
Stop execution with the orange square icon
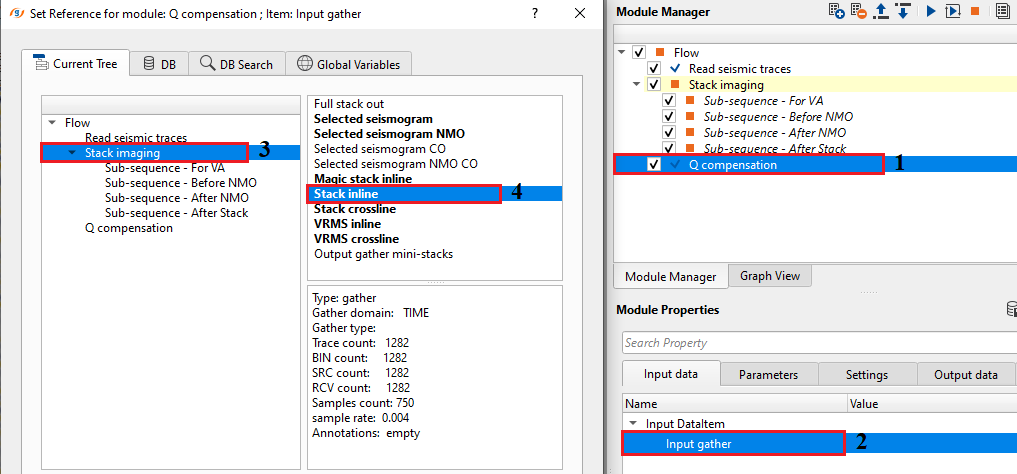975,11
